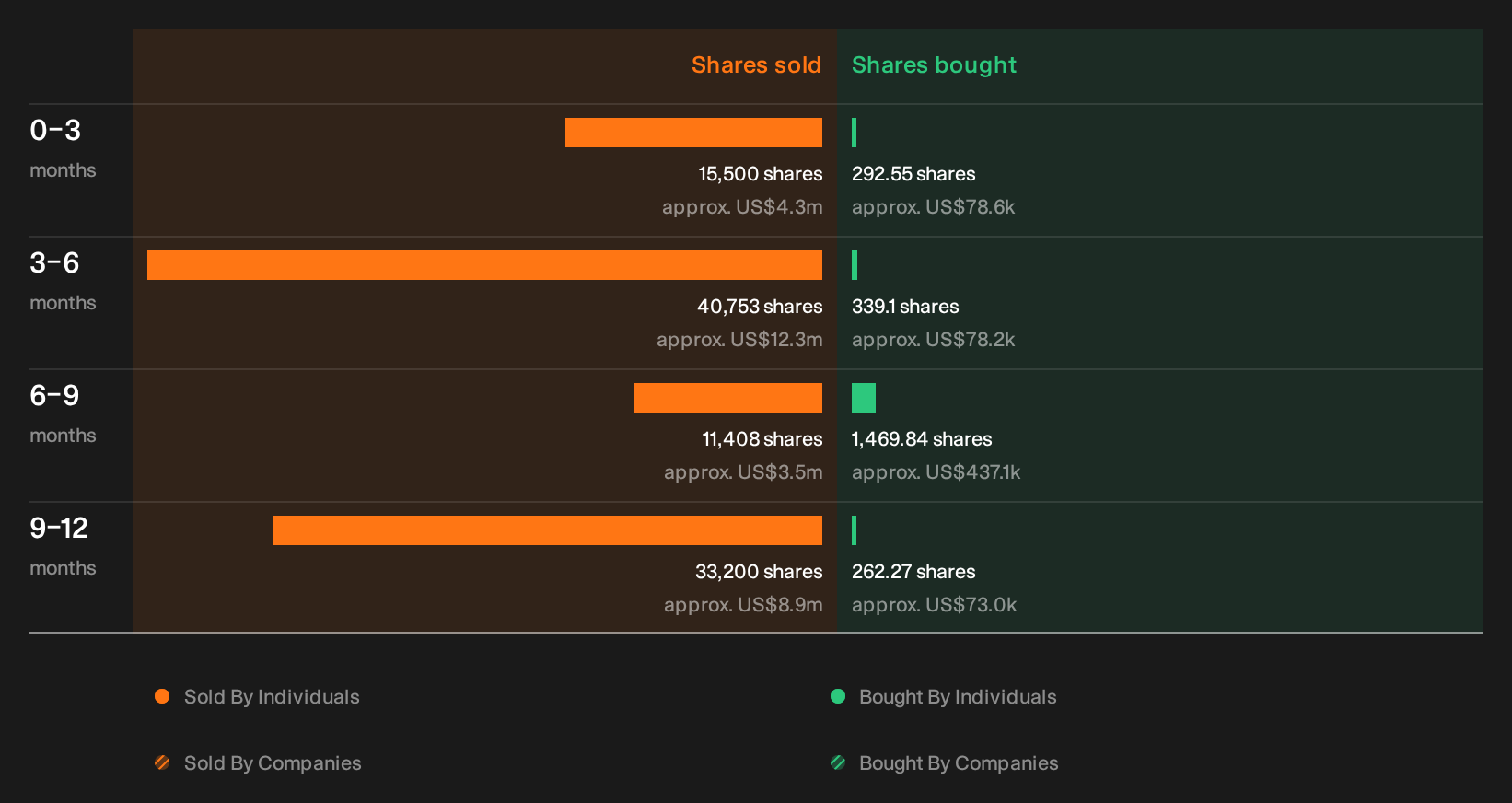Click the striped Sold By Companies legend icon
Image resolution: width=1512 pixels, height=803 pixels.
point(162,762)
